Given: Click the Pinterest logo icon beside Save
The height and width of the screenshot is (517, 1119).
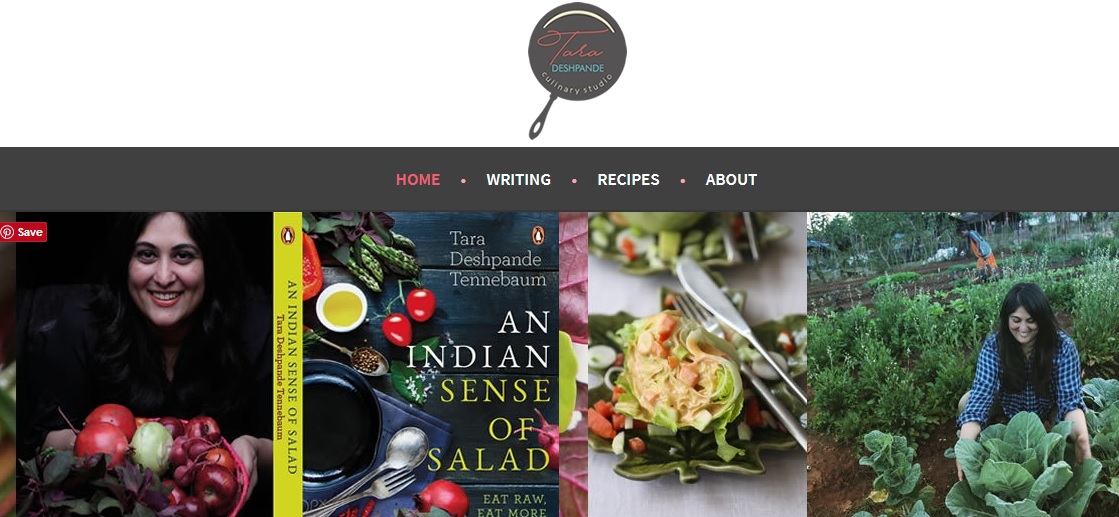Looking at the screenshot, I should (x=8, y=232).
